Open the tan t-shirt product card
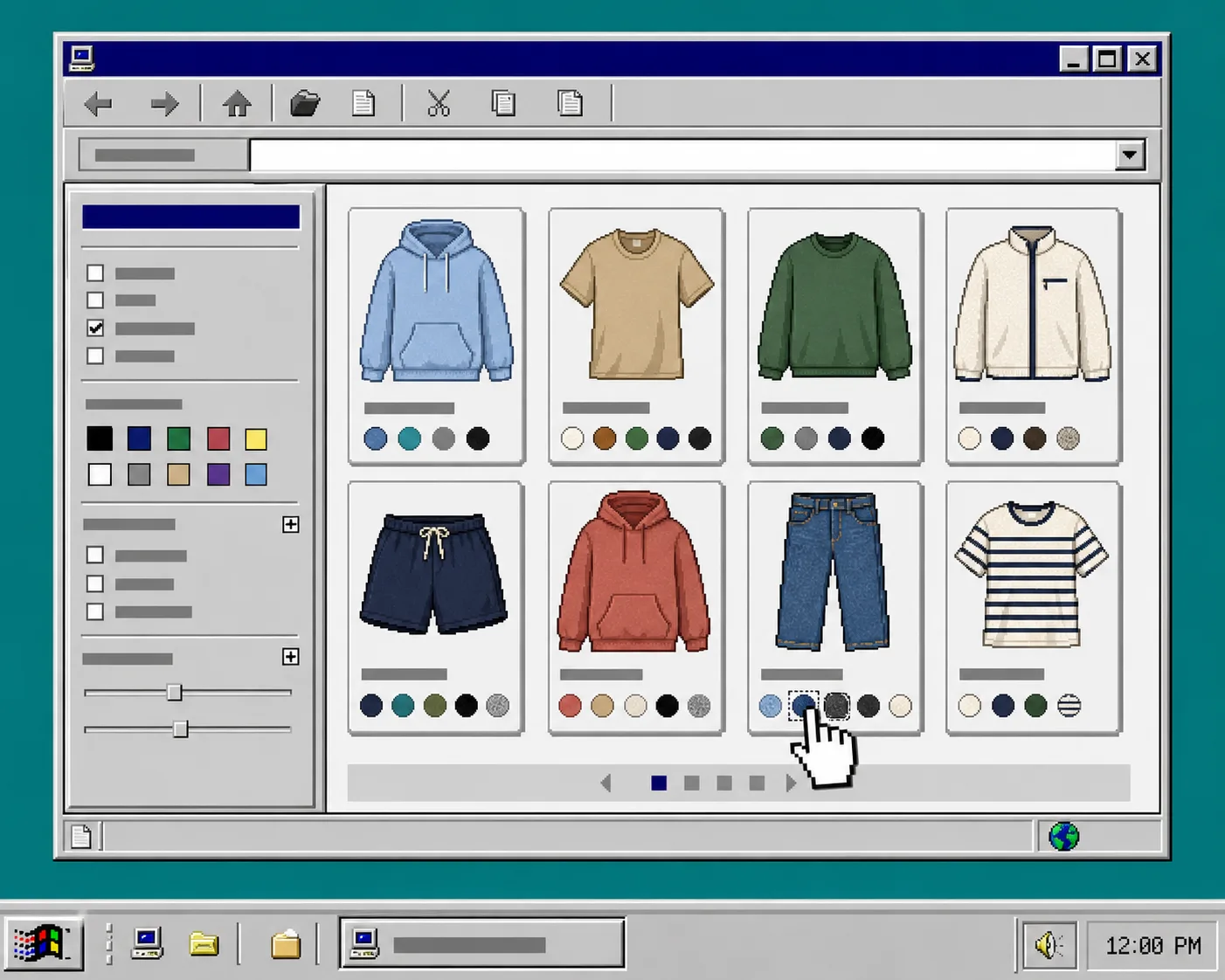The width and height of the screenshot is (1225, 980). [x=636, y=336]
